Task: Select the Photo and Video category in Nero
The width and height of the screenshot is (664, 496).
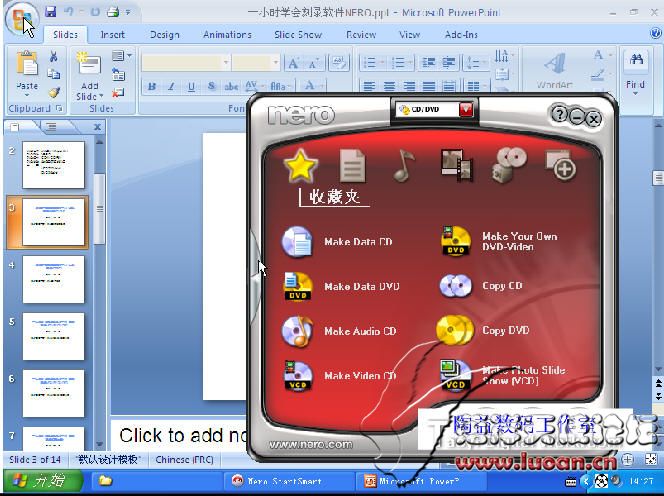Action: (456, 166)
